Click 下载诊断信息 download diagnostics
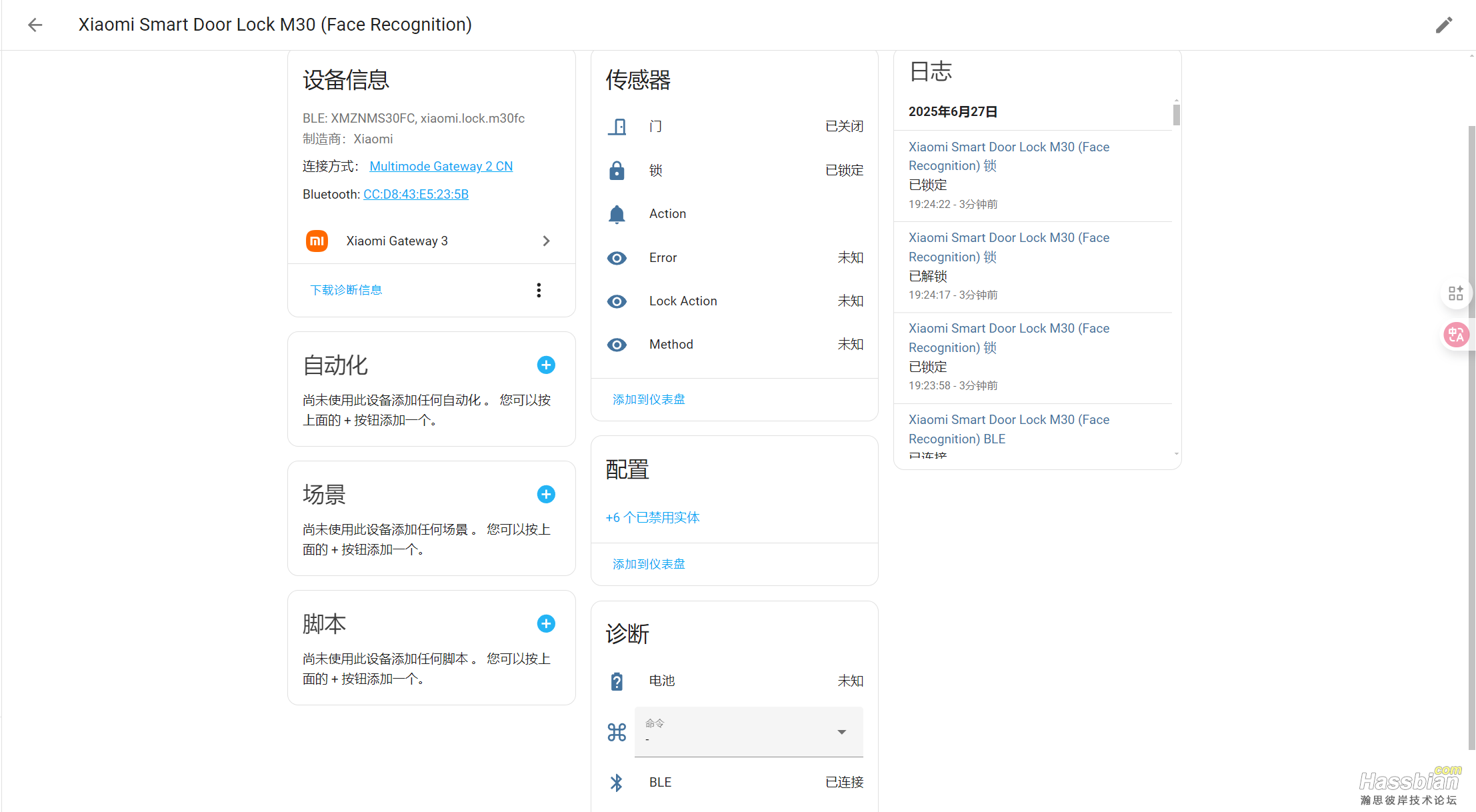1476x812 pixels. pyautogui.click(x=346, y=290)
